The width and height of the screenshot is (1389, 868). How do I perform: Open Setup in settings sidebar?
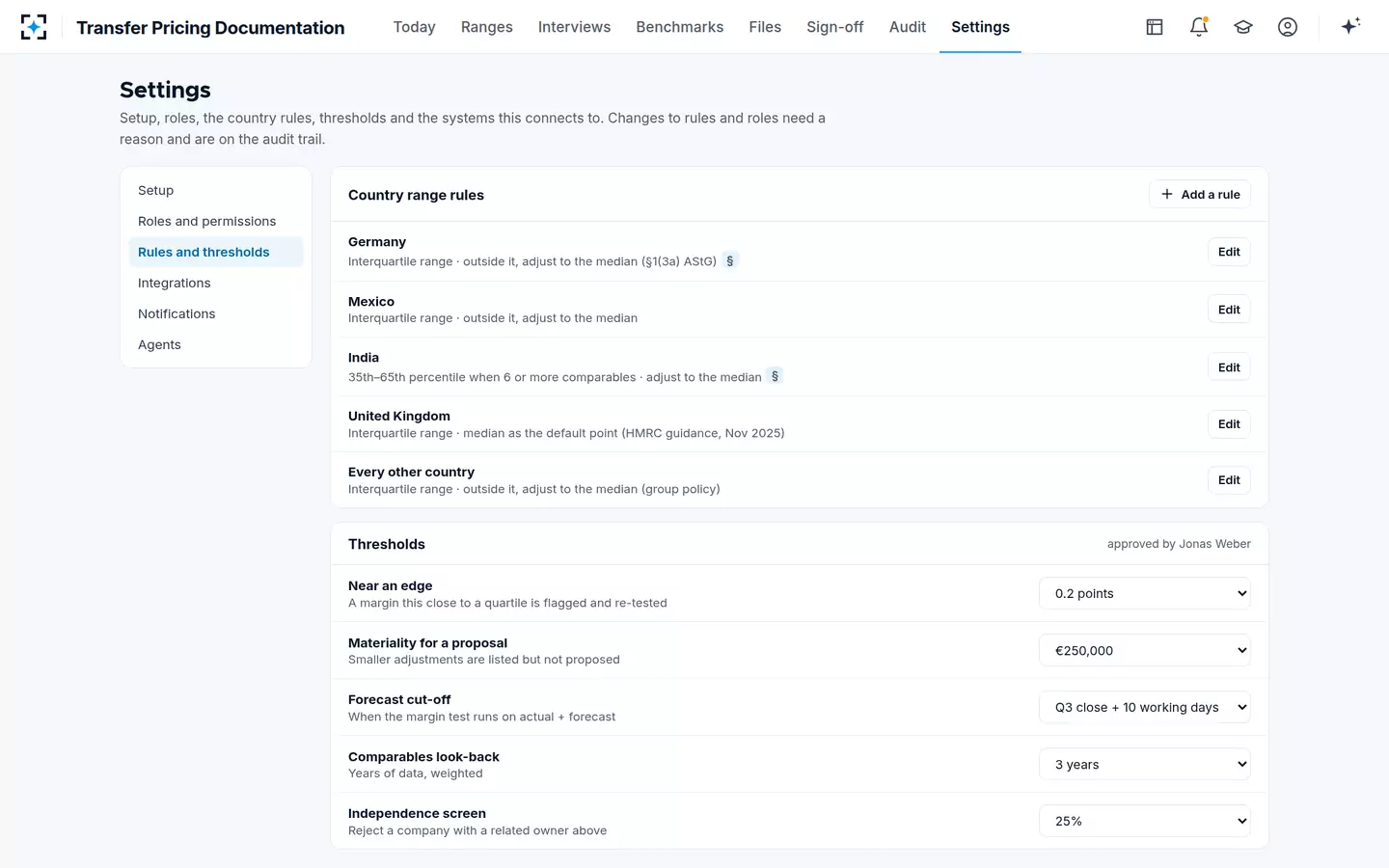point(216,190)
